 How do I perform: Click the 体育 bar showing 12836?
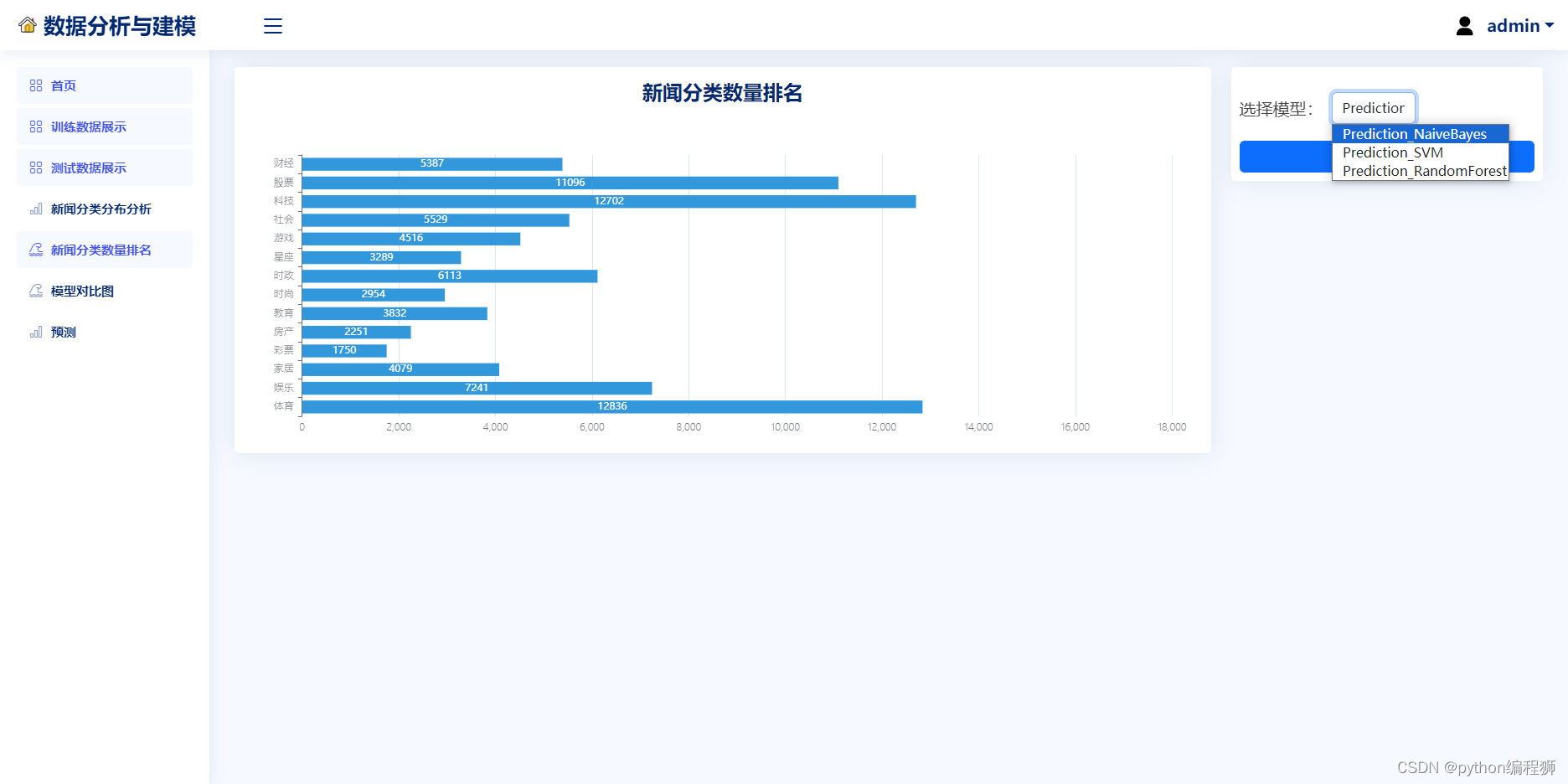tap(611, 406)
